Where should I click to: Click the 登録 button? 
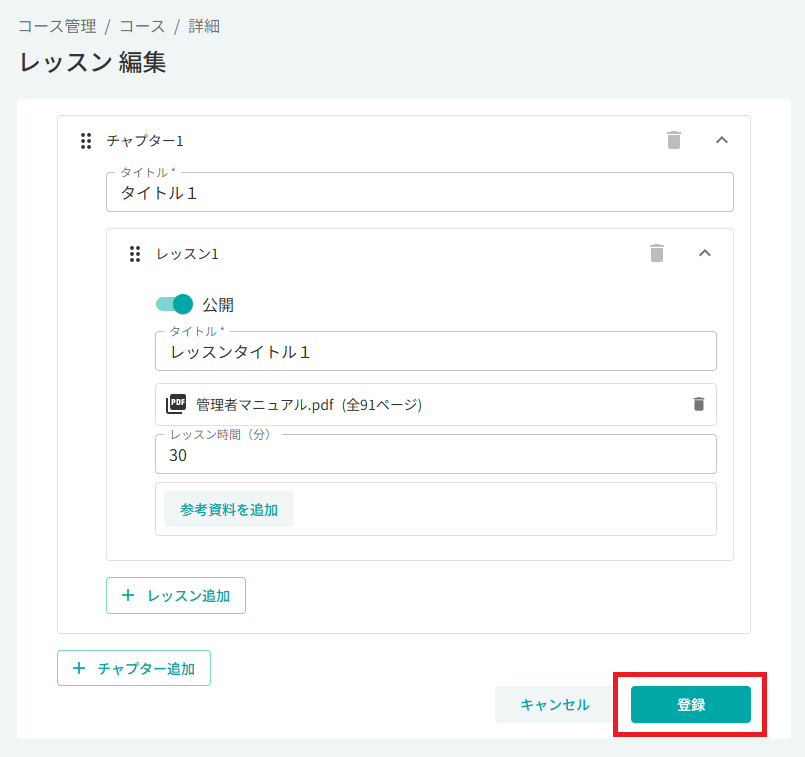(691, 704)
